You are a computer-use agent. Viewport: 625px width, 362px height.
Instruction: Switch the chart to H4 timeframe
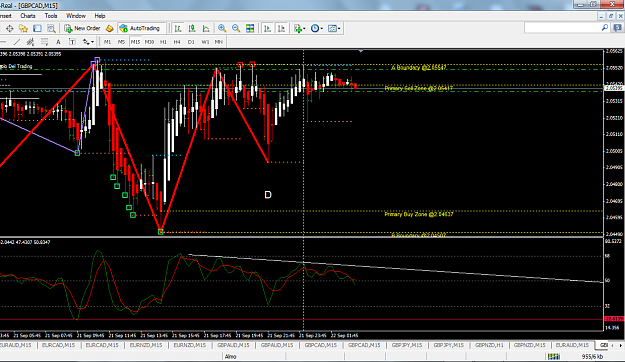(177, 42)
